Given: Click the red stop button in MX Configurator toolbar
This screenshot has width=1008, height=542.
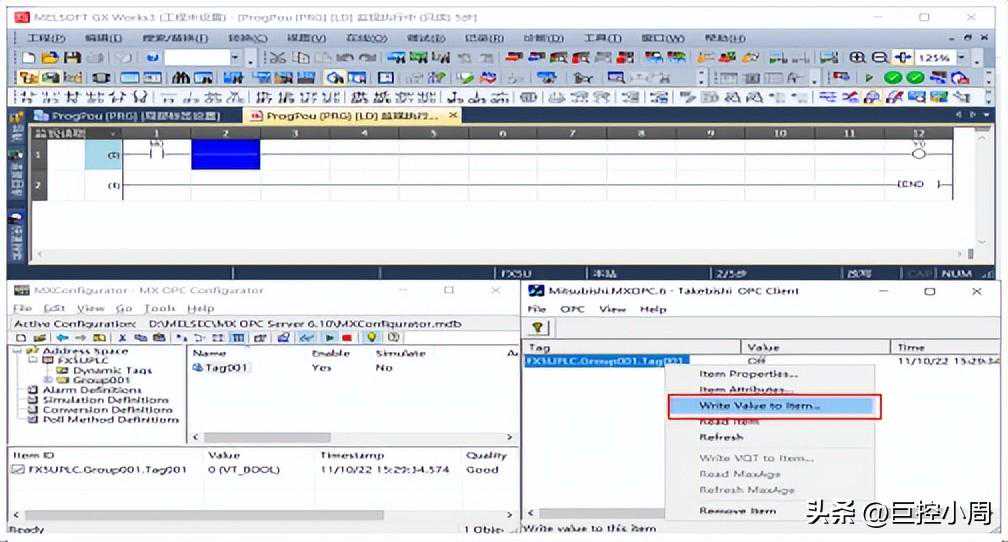Looking at the screenshot, I should pos(346,339).
